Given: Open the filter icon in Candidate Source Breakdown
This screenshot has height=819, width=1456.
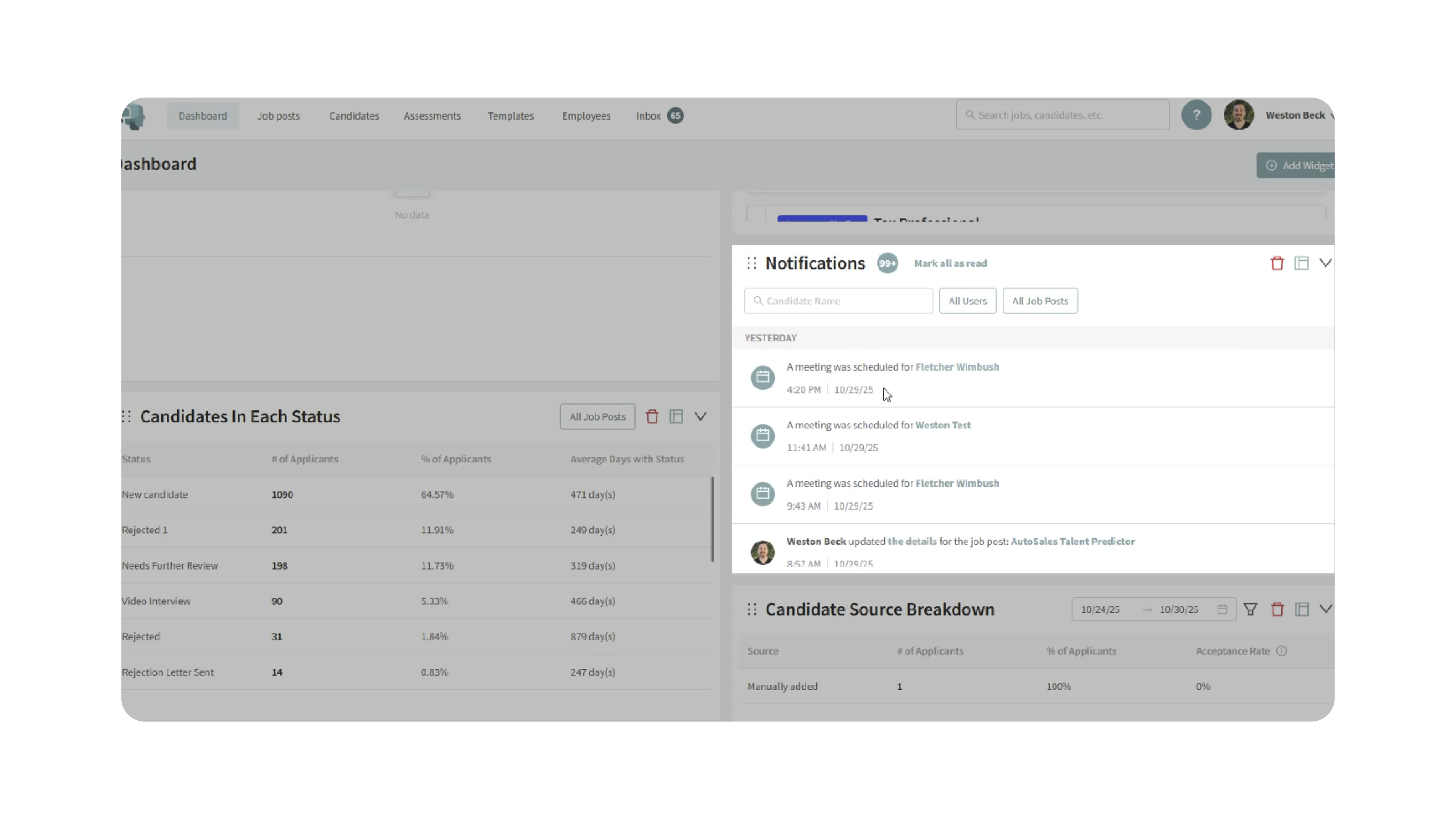Looking at the screenshot, I should 1250,609.
